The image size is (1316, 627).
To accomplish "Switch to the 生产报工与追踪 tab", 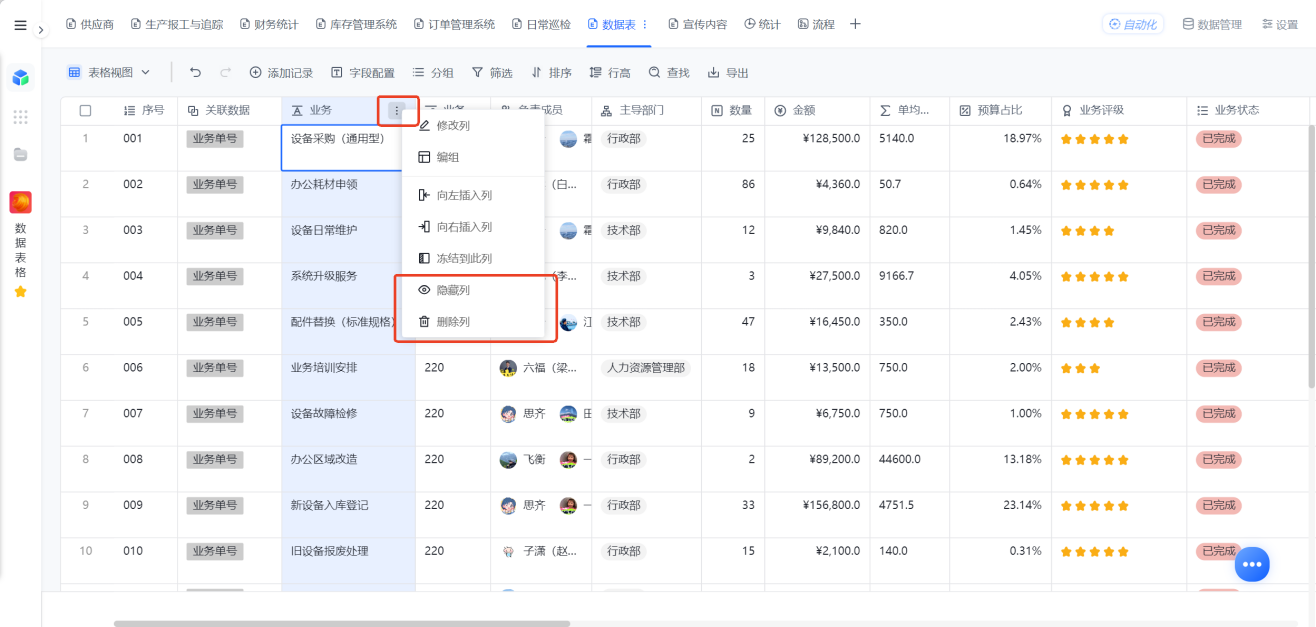I will click(177, 24).
